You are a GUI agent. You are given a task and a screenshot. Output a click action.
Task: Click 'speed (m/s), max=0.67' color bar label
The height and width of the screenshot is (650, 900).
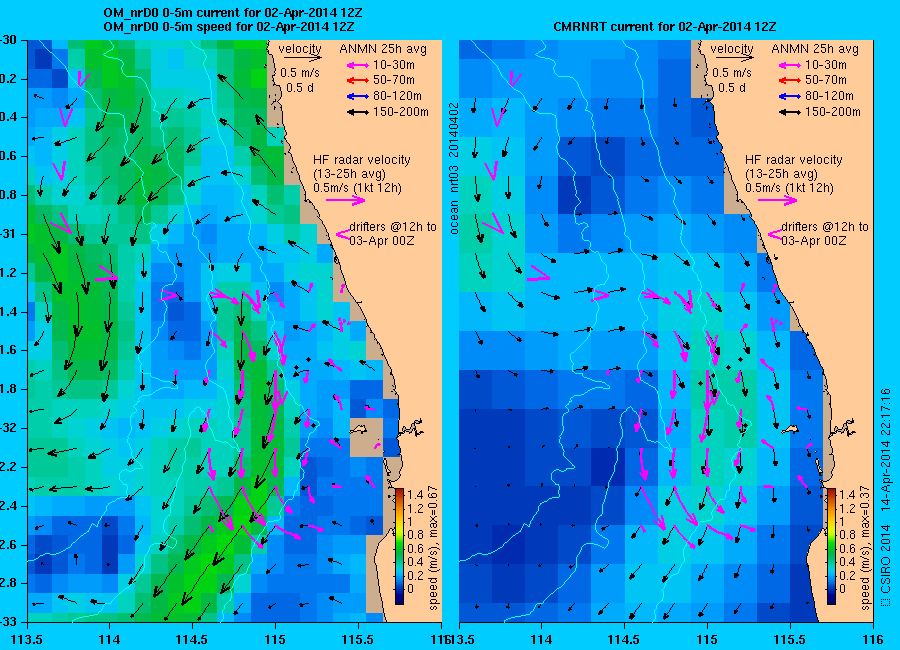coord(433,548)
